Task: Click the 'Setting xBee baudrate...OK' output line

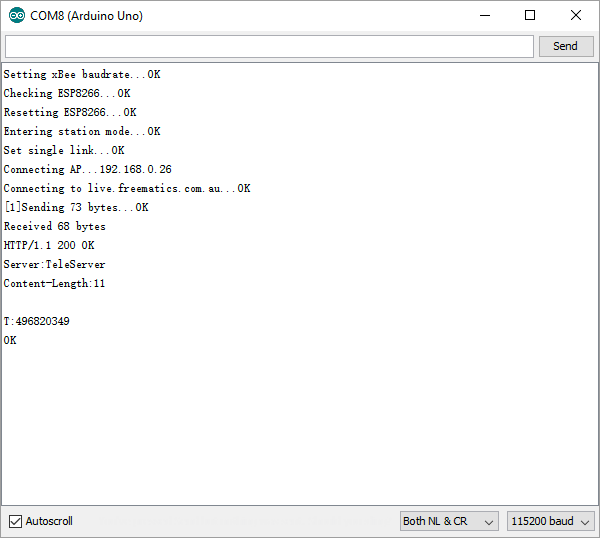Action: (82, 75)
